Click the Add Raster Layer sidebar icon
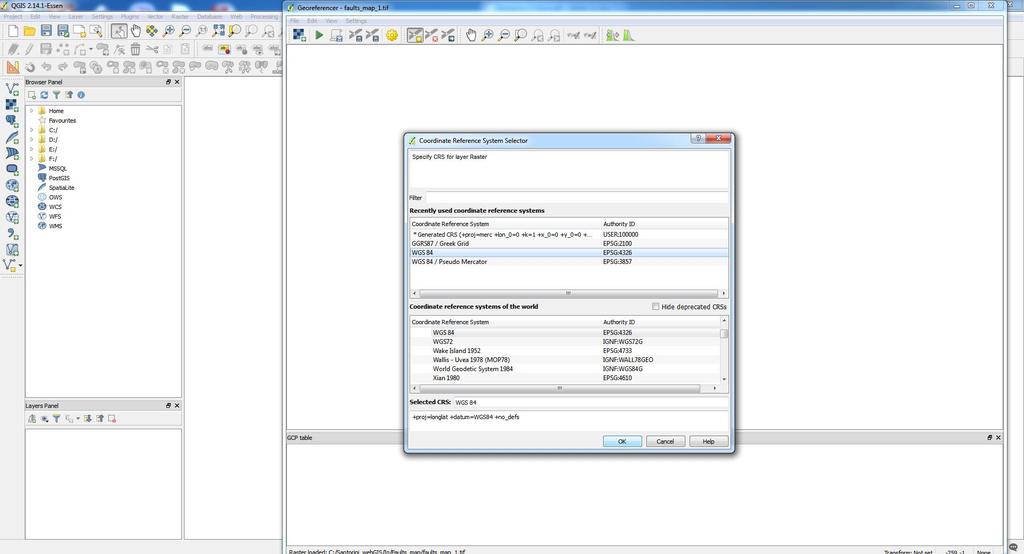Screen dimensions: 1024x554 click(12, 105)
